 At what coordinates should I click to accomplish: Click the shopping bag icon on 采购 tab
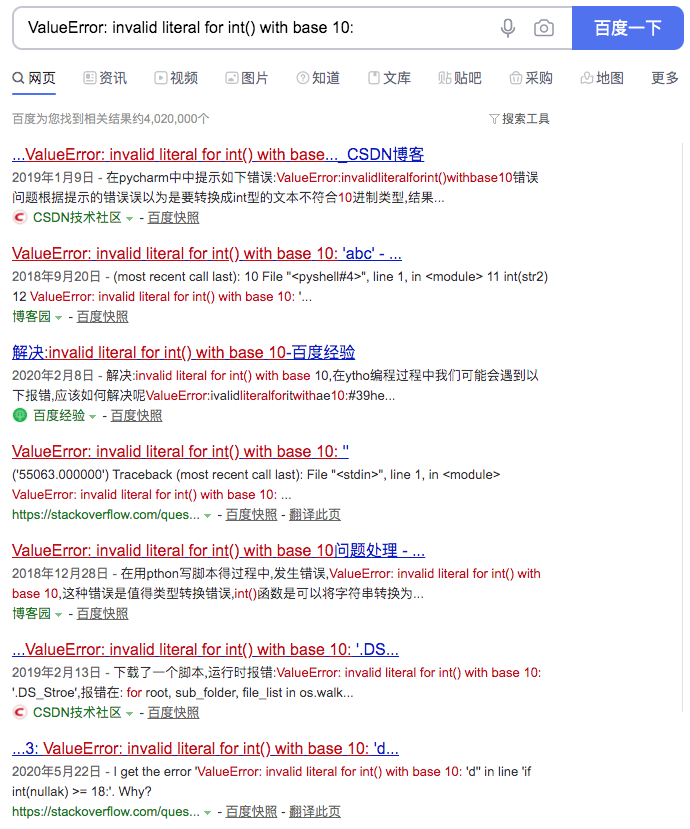coord(516,78)
